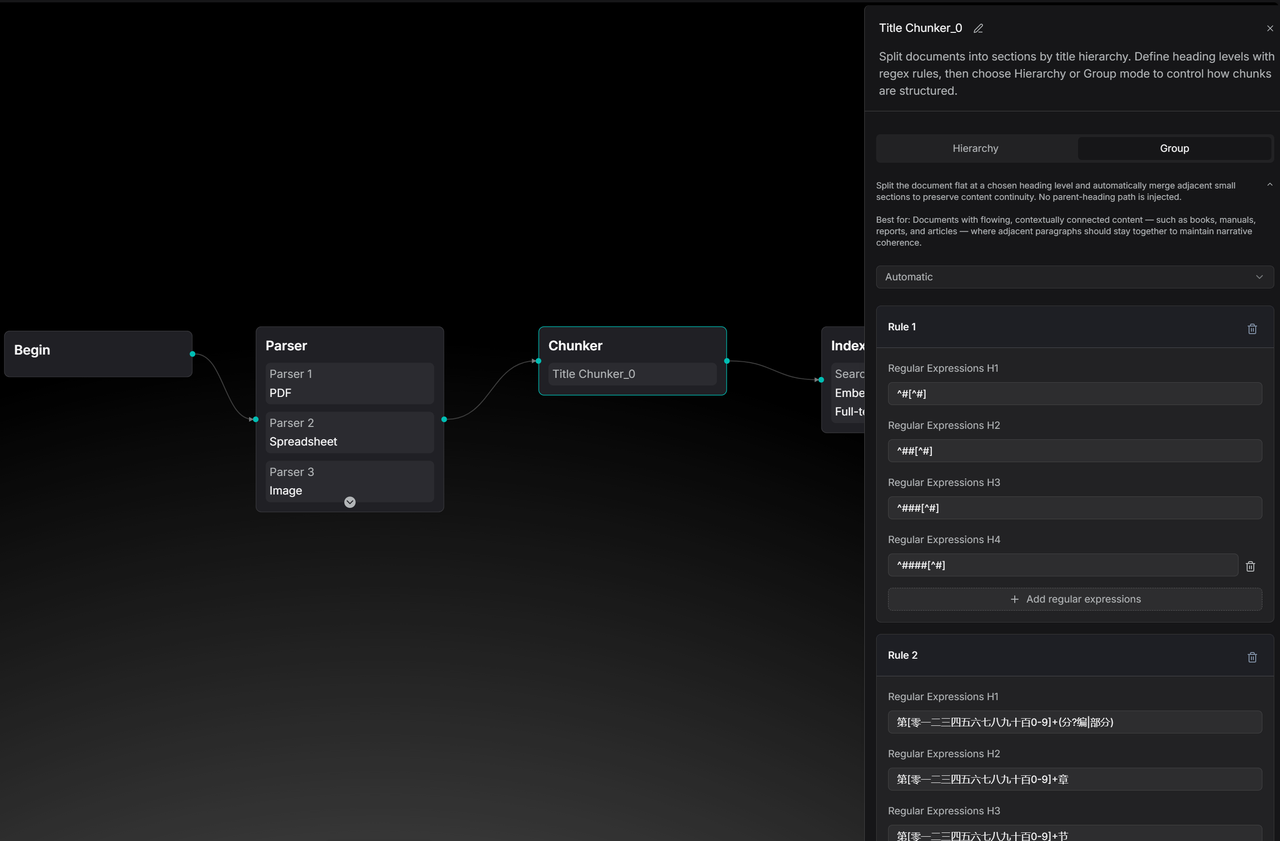Select the Group tab
1280x841 pixels.
click(x=1174, y=149)
